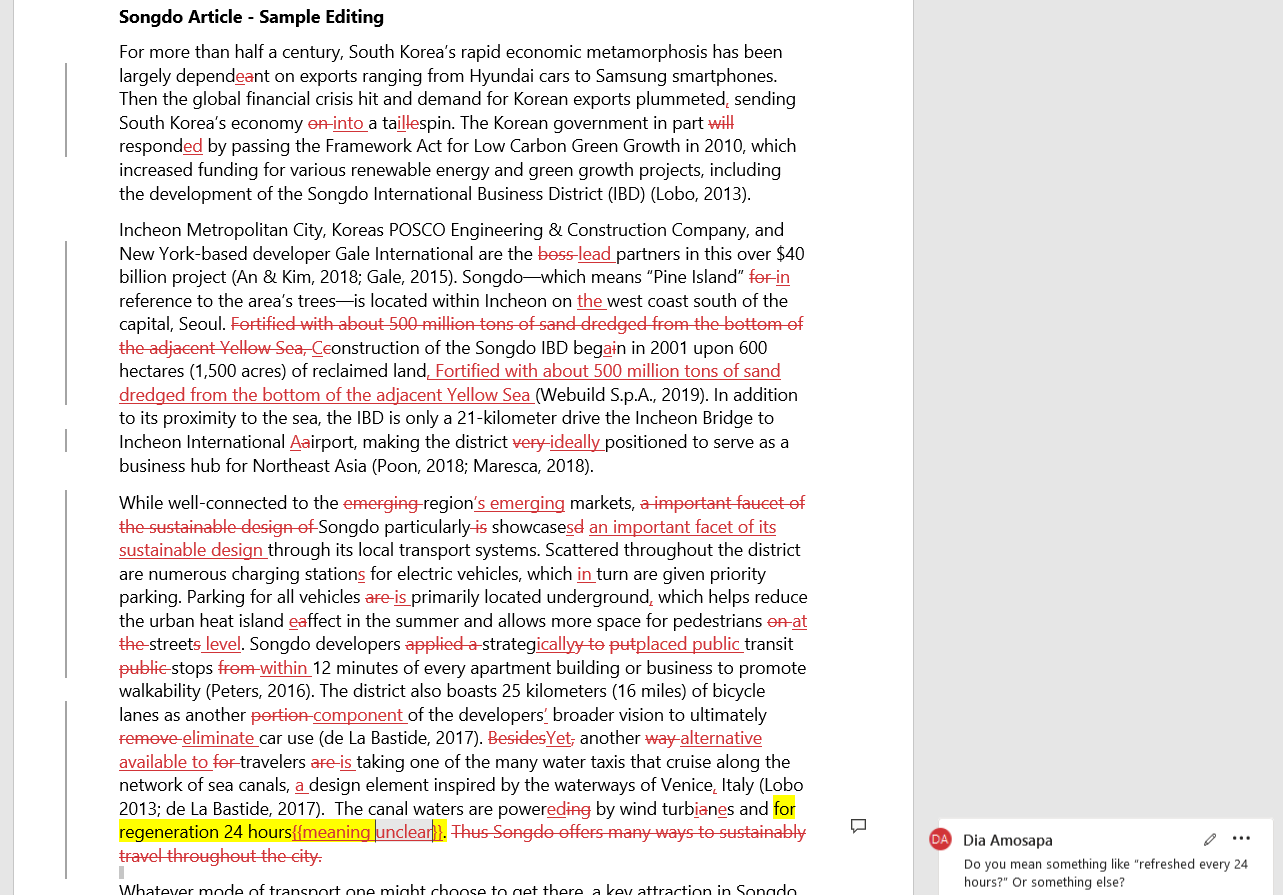Click the pencil edit icon on the comment
The height and width of the screenshot is (895, 1283).
(1209, 839)
